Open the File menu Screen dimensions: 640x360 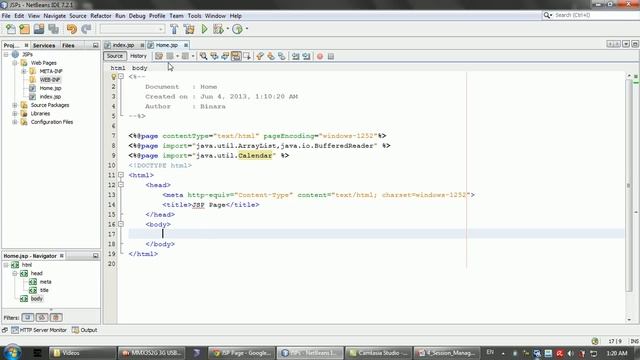[6, 16]
